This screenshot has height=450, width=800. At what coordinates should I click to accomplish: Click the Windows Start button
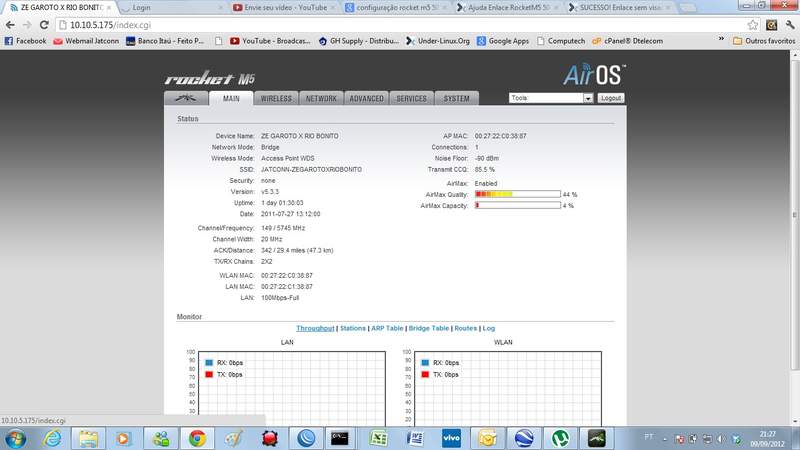[15, 439]
